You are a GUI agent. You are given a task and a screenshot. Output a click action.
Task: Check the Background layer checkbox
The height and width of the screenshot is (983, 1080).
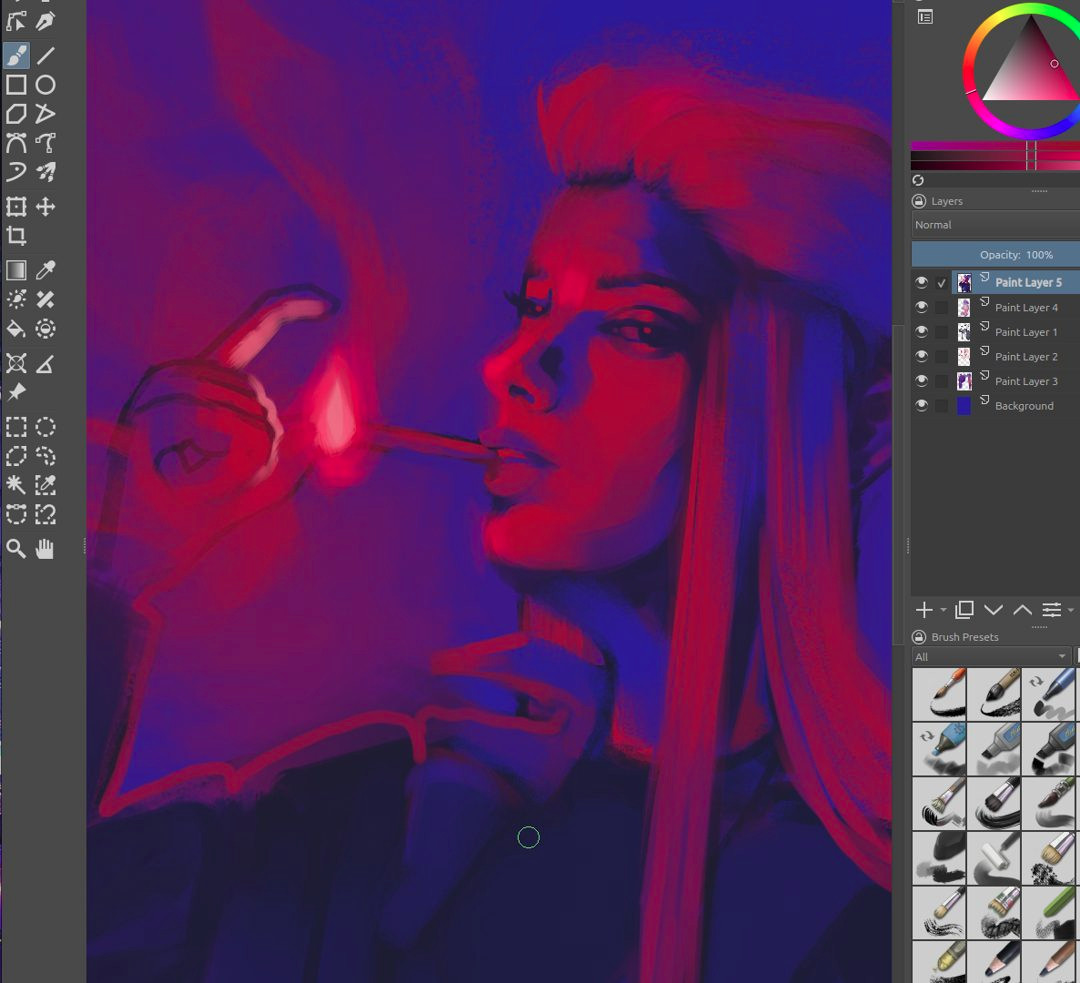coord(942,406)
